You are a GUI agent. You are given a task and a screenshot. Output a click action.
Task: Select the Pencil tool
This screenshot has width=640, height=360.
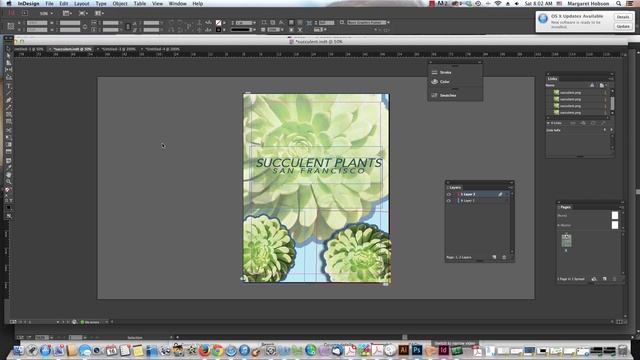(9, 108)
